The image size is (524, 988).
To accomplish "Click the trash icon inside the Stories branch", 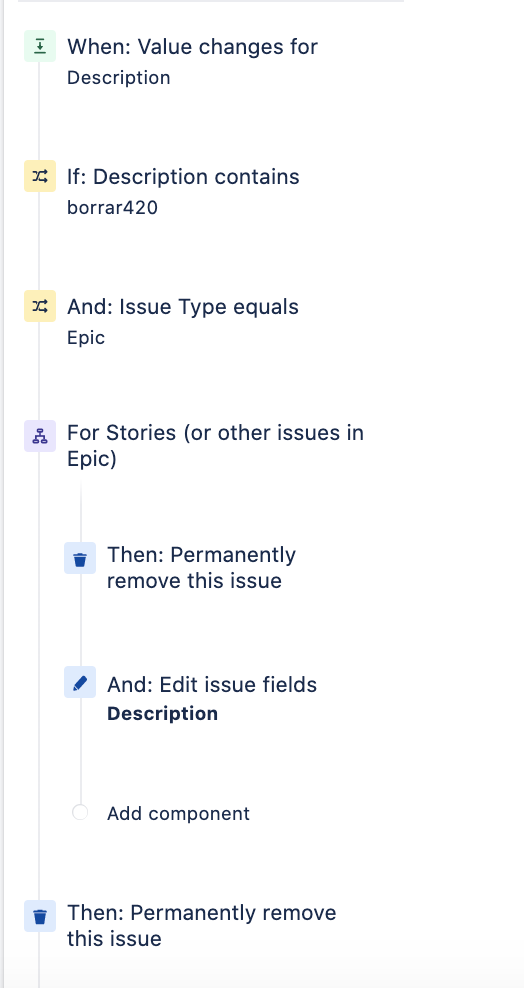I will pos(80,558).
